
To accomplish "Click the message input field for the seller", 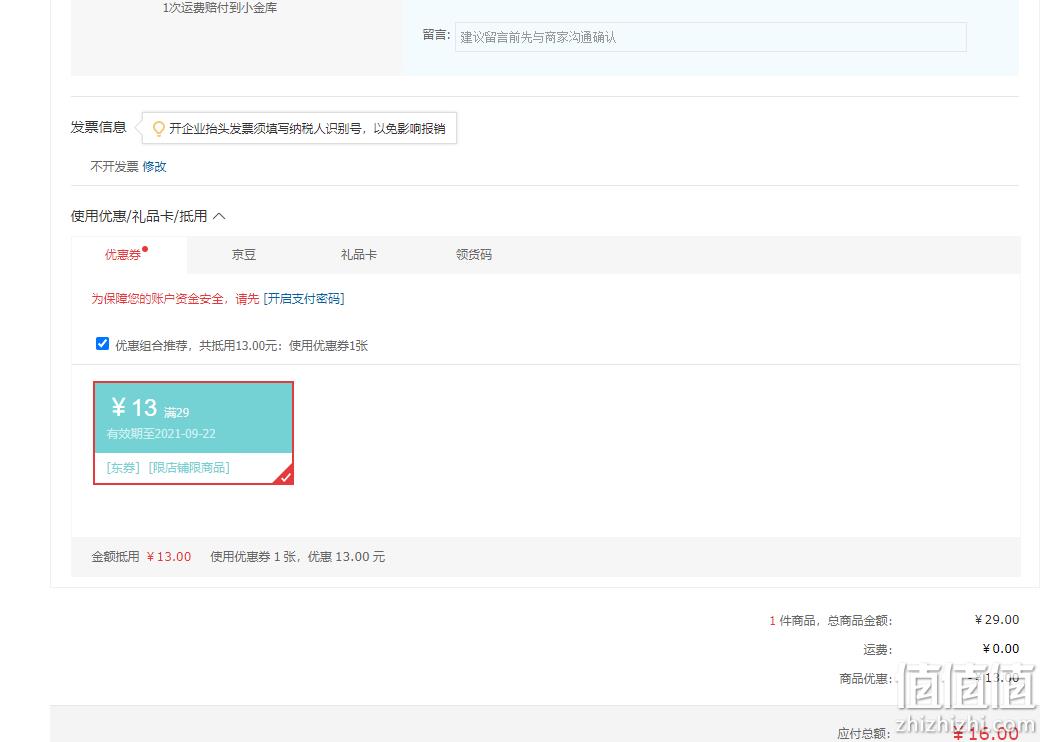I will tap(710, 37).
